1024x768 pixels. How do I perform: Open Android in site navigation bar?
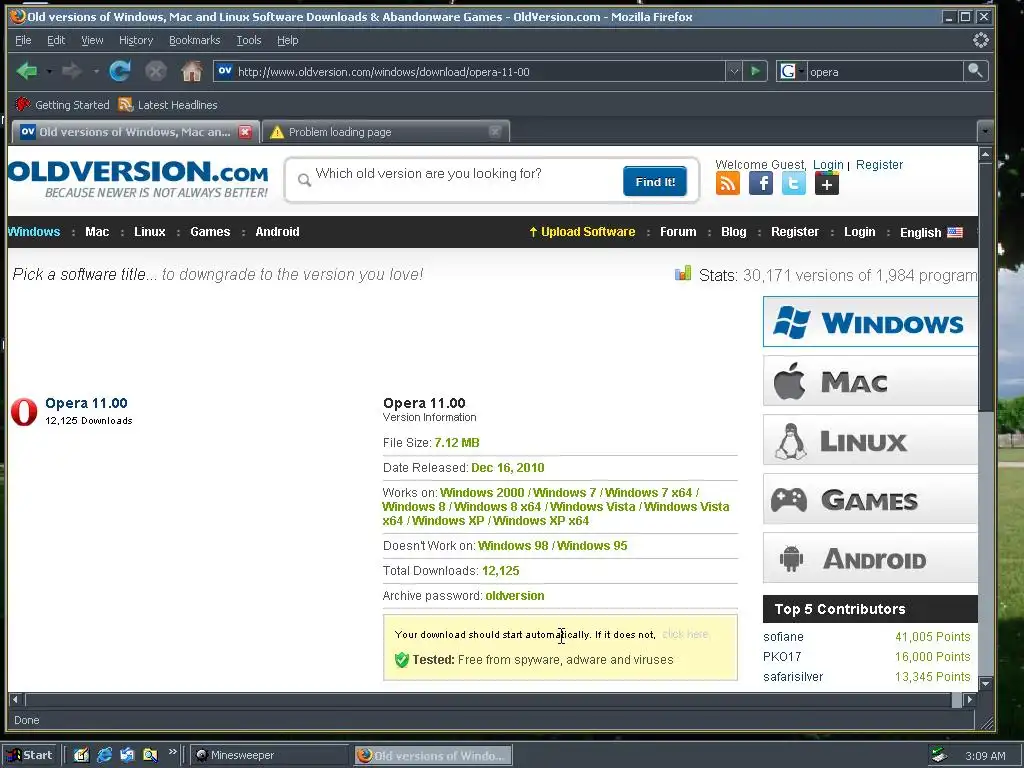[x=277, y=232]
